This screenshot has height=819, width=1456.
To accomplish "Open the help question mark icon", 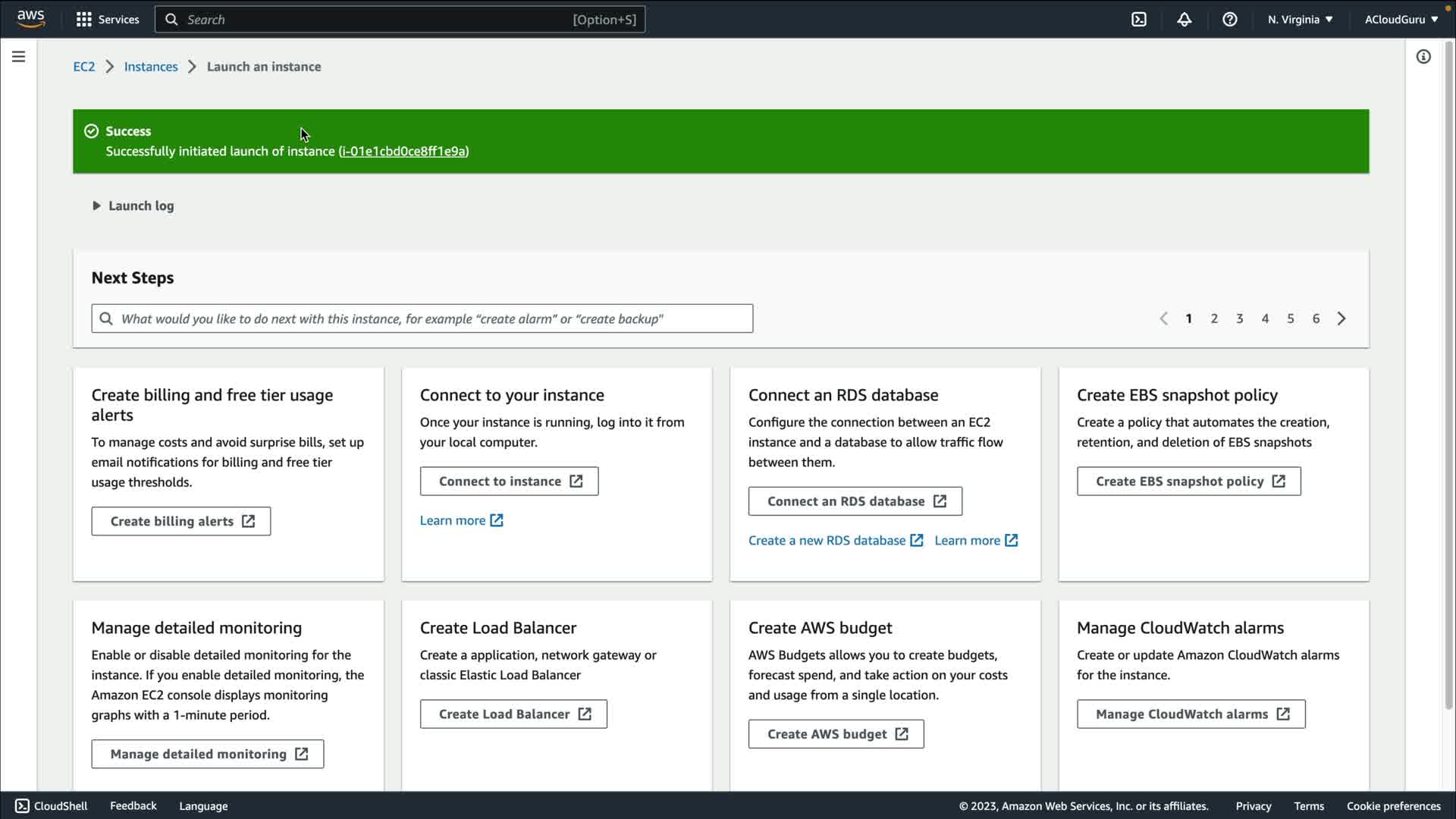I will click(x=1229, y=20).
